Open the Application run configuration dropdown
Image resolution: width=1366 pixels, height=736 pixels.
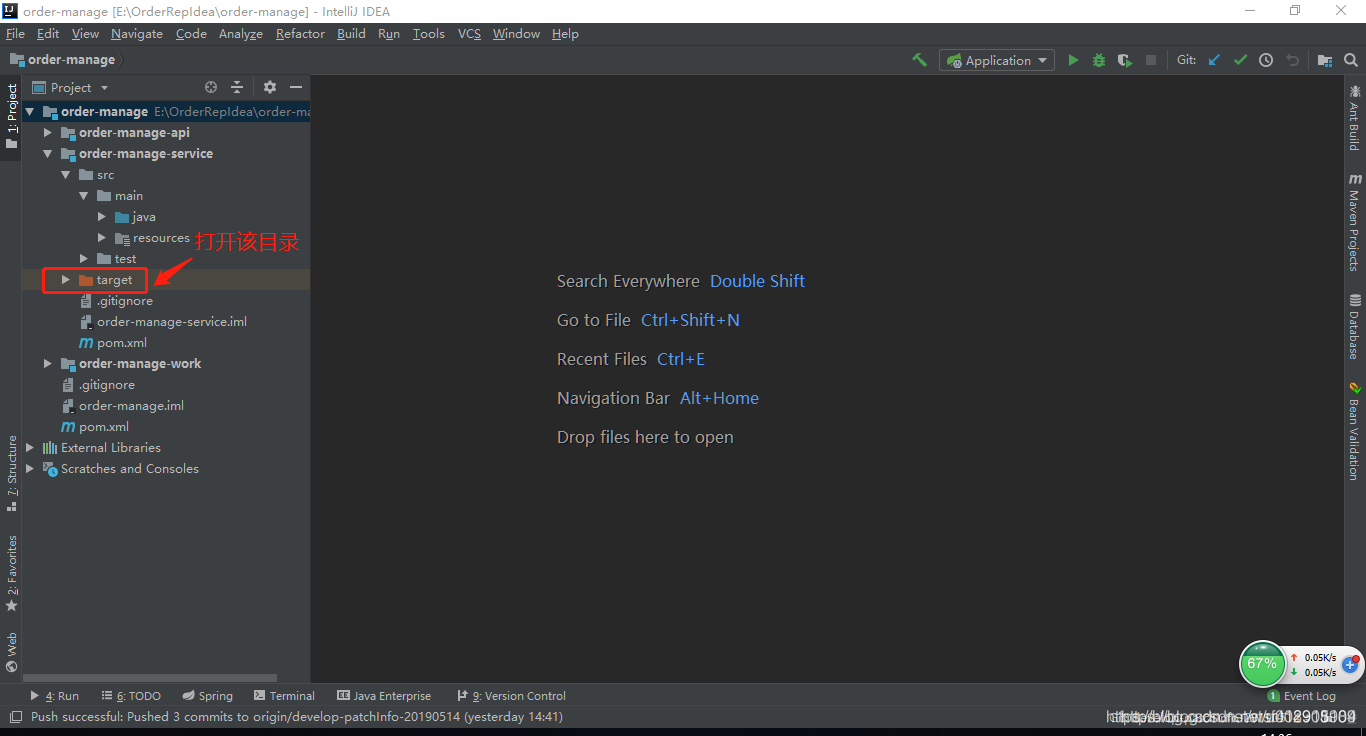pos(997,60)
